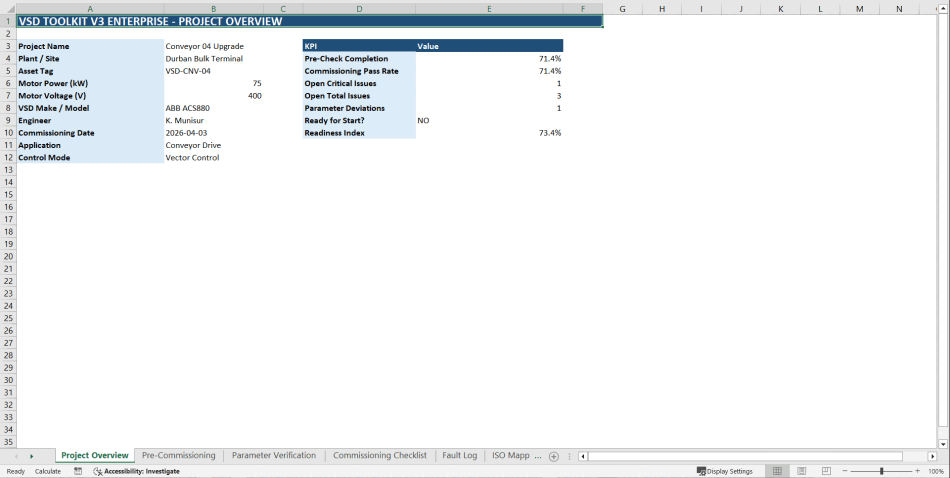Switch to Page Layout view
The image size is (950, 478).
tap(801, 471)
